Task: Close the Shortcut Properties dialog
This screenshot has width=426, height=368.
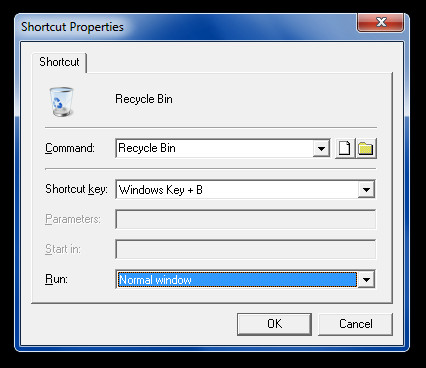Action: (x=380, y=22)
